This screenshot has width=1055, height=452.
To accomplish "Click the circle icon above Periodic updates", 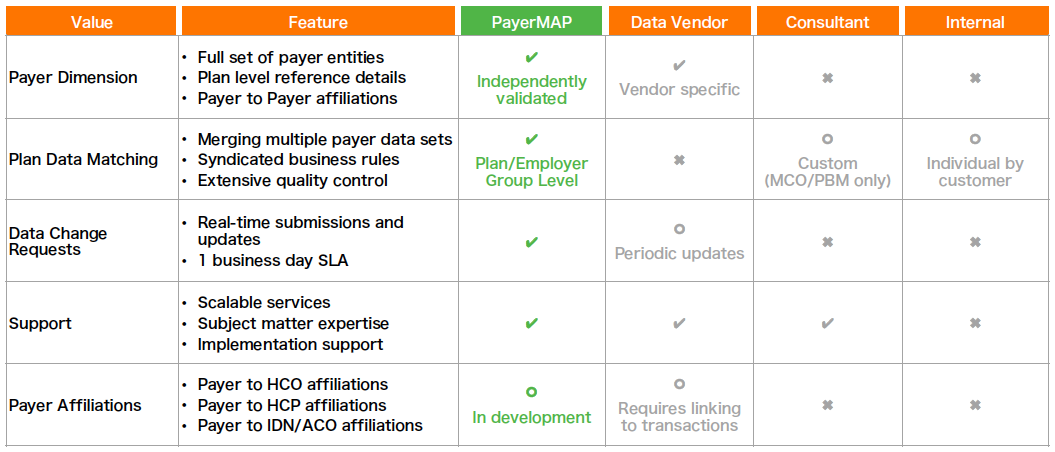I will point(680,229).
